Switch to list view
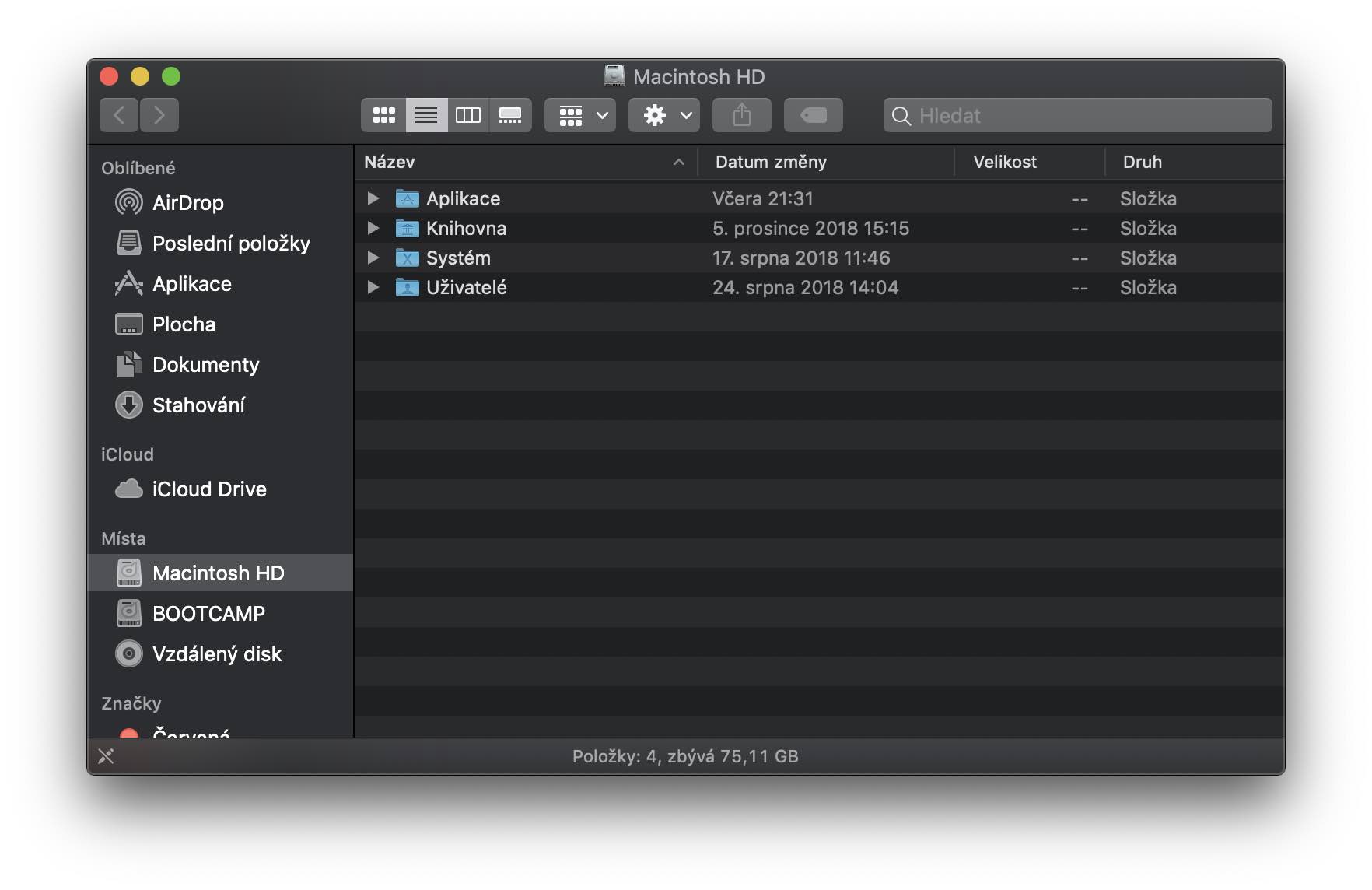 click(426, 115)
